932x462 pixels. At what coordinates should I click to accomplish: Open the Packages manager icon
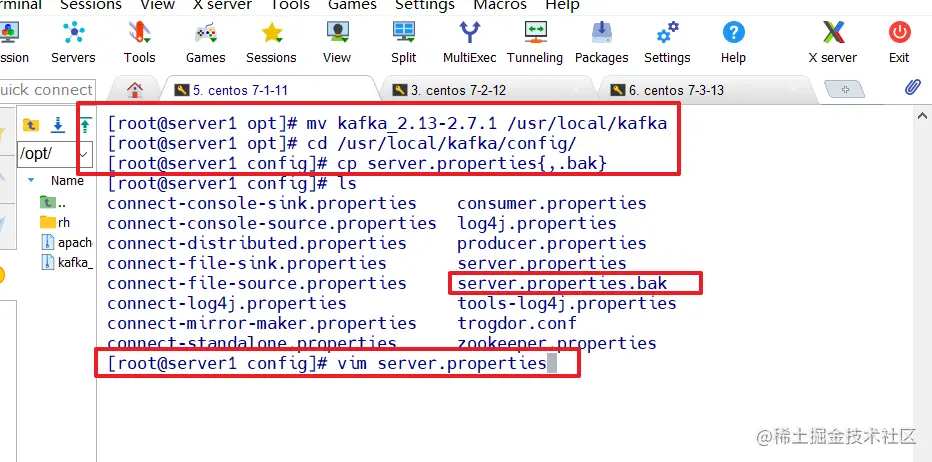click(602, 32)
